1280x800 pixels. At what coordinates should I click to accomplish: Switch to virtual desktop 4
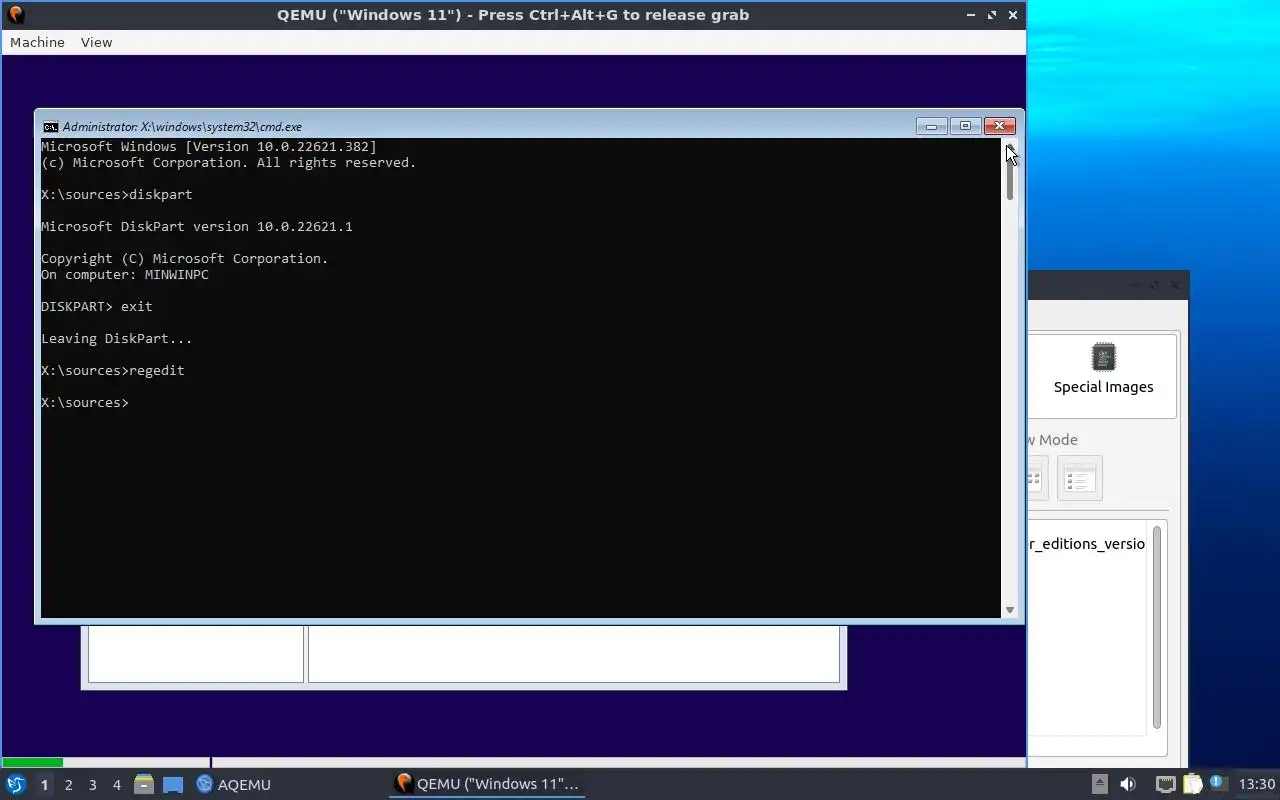pyautogui.click(x=116, y=785)
